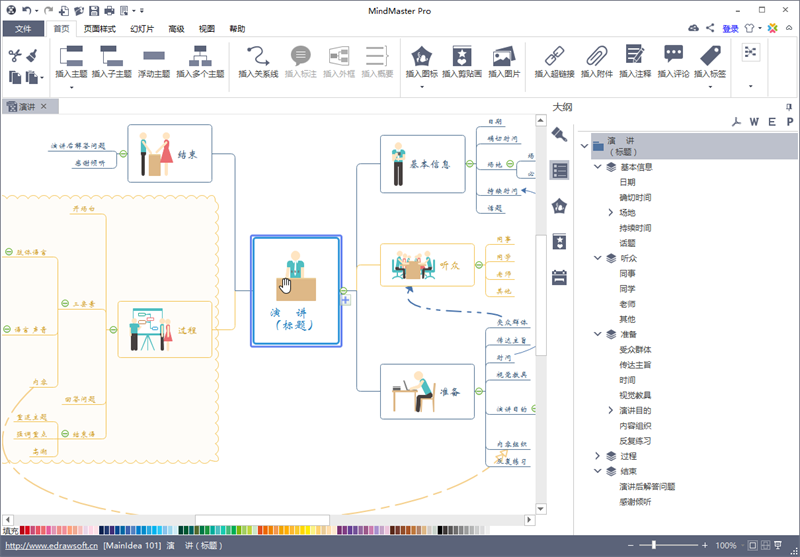Pin the 大纲 outline panel
The image size is (800, 557).
[x=789, y=107]
